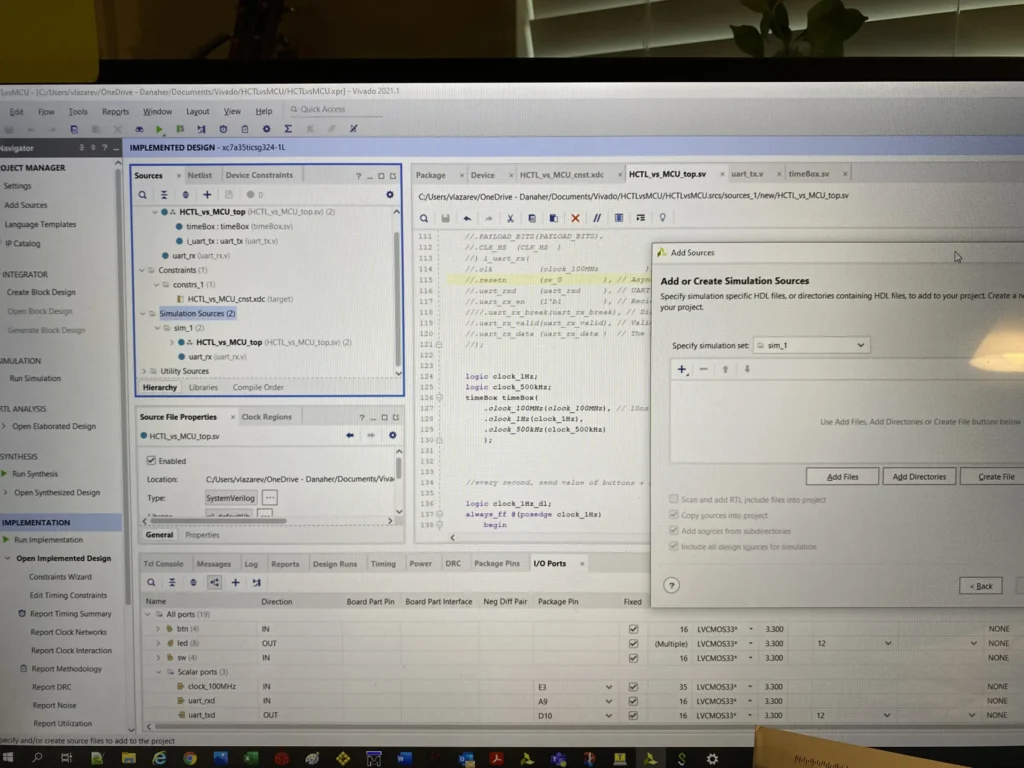The width and height of the screenshot is (1024, 768).
Task: Click paste icon in editor toolbar
Action: click(x=553, y=218)
